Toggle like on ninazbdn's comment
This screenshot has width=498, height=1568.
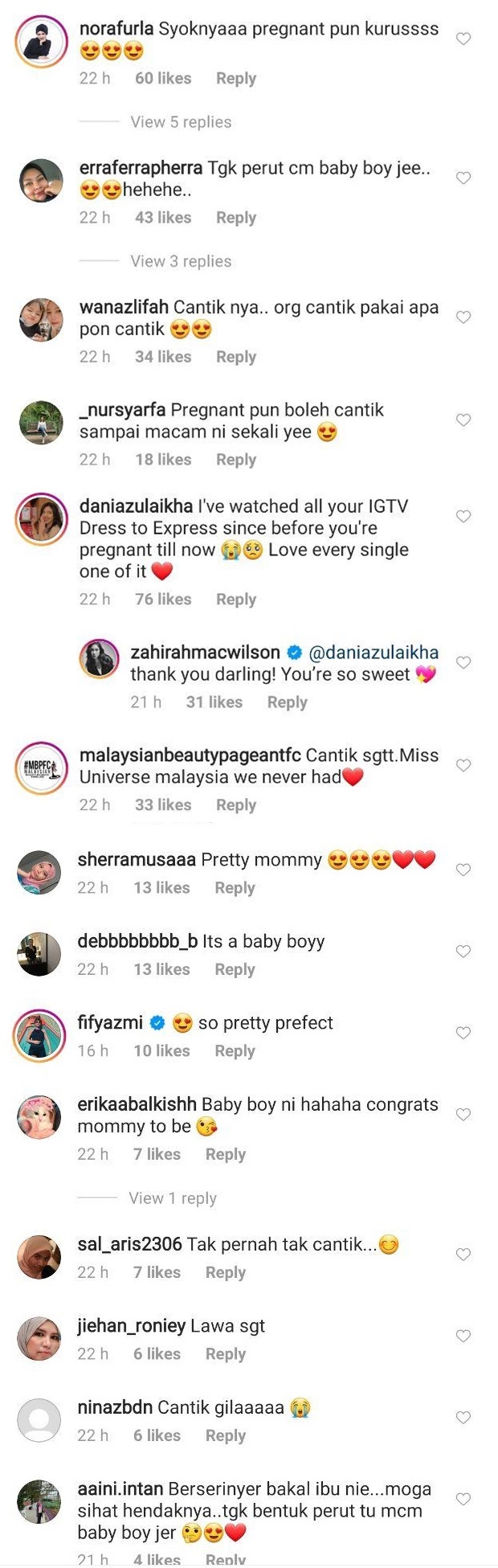[463, 1418]
